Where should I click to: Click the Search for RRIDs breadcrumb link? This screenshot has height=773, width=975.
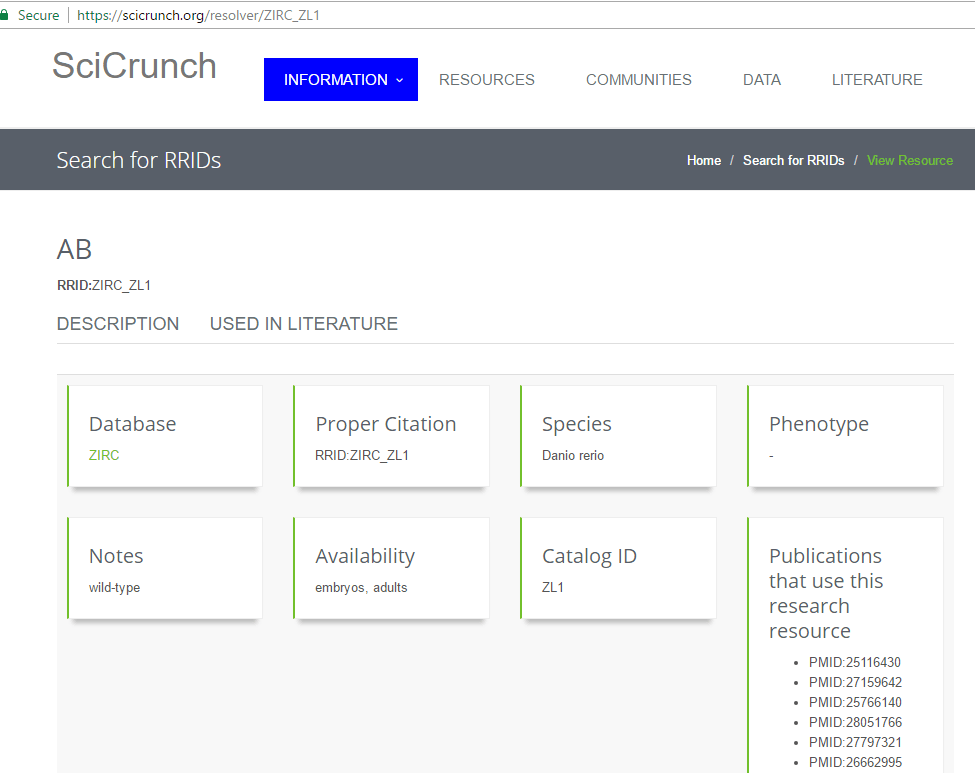click(793, 160)
